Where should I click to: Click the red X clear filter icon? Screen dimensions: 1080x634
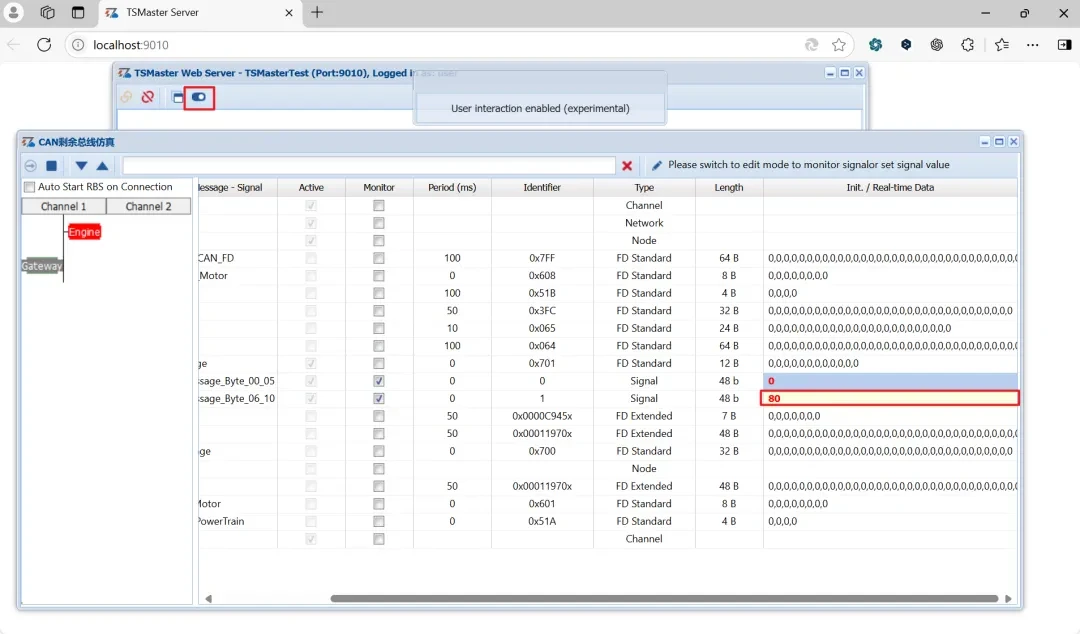(627, 166)
